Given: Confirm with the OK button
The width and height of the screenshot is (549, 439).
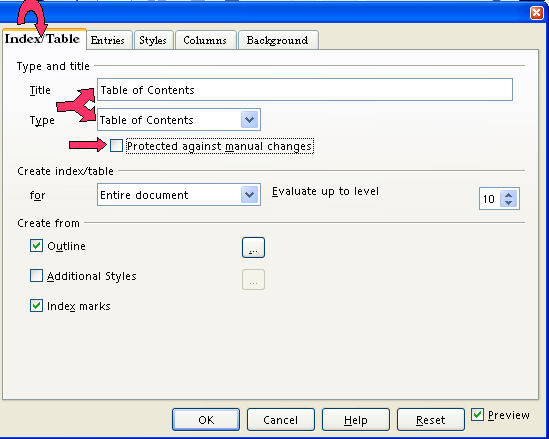Looking at the screenshot, I should point(206,419).
